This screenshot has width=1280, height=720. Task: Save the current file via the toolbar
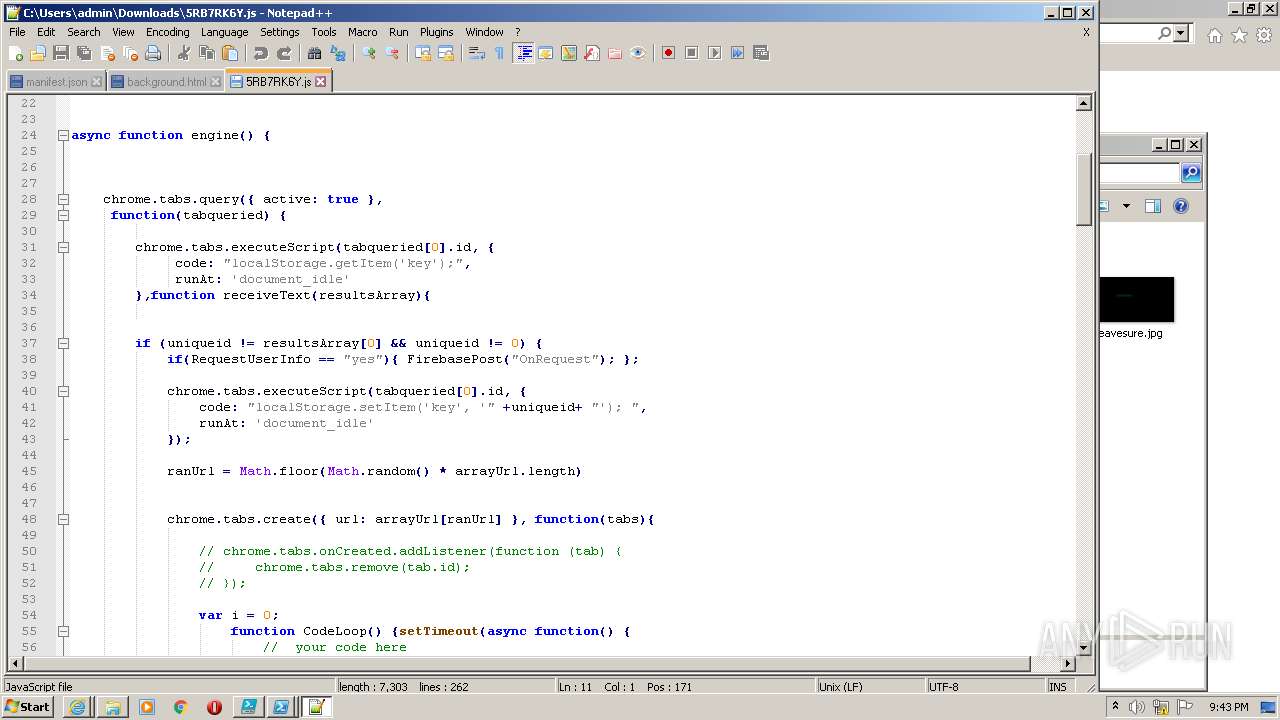[x=61, y=53]
